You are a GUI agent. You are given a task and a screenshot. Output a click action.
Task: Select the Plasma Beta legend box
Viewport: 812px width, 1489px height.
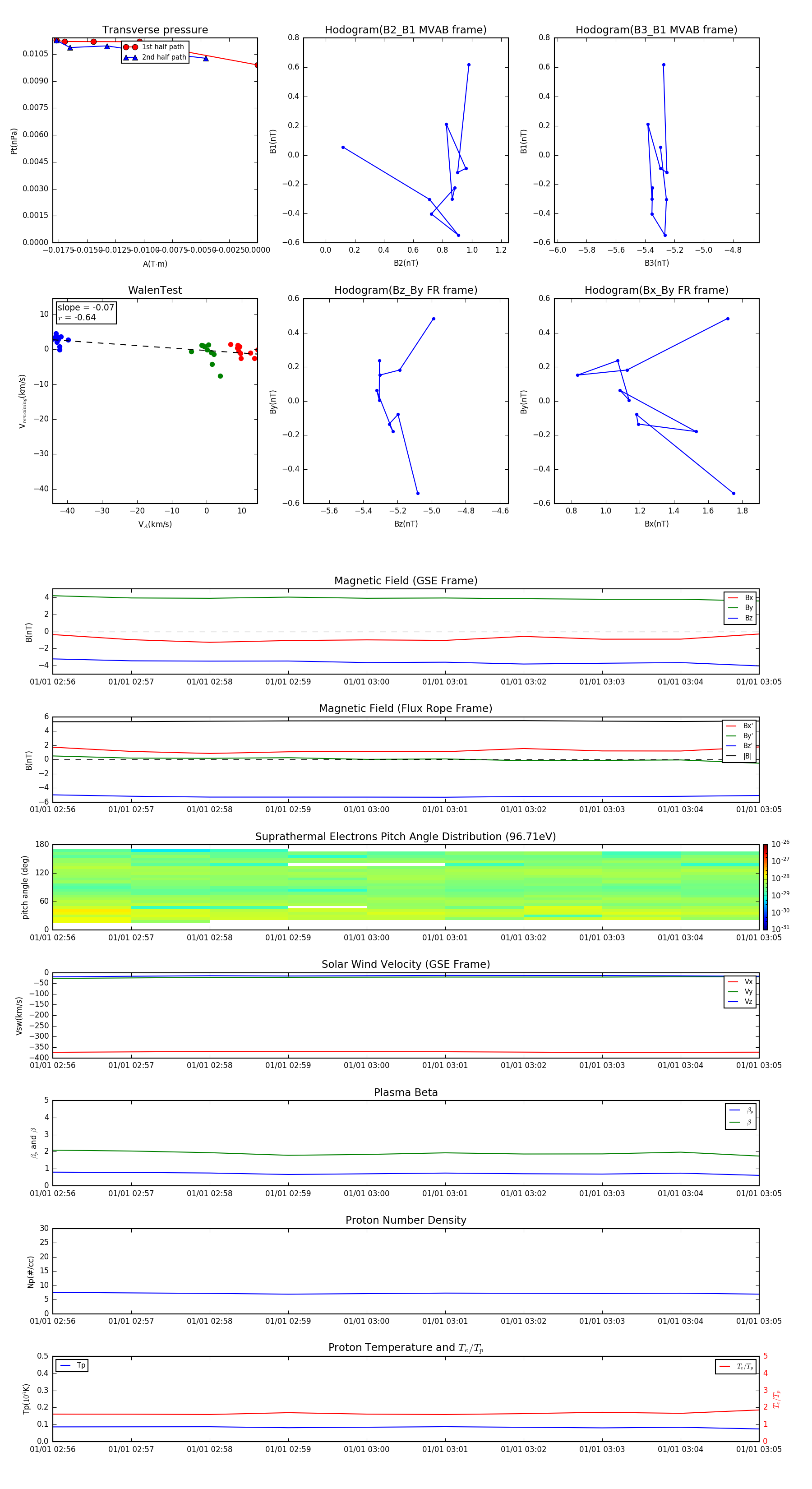740,1116
